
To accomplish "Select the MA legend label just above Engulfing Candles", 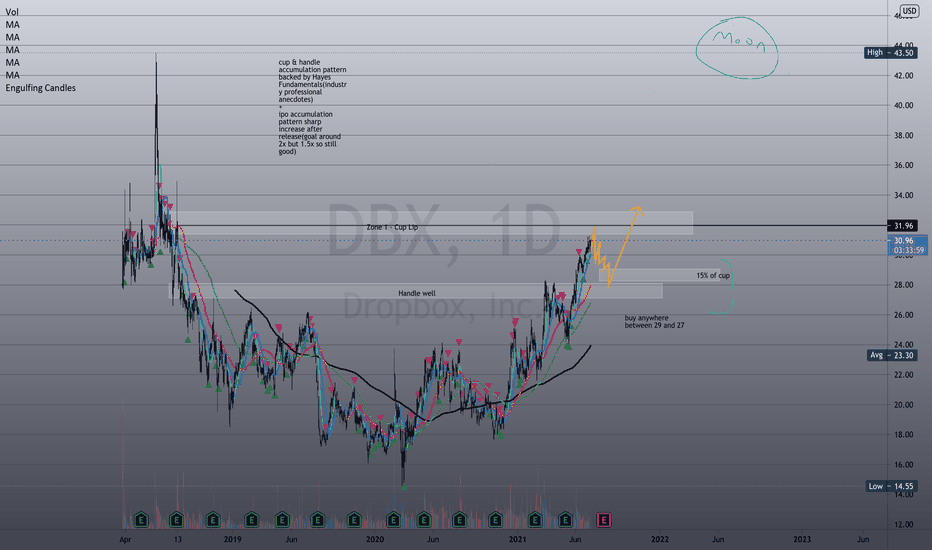I will [12, 75].
